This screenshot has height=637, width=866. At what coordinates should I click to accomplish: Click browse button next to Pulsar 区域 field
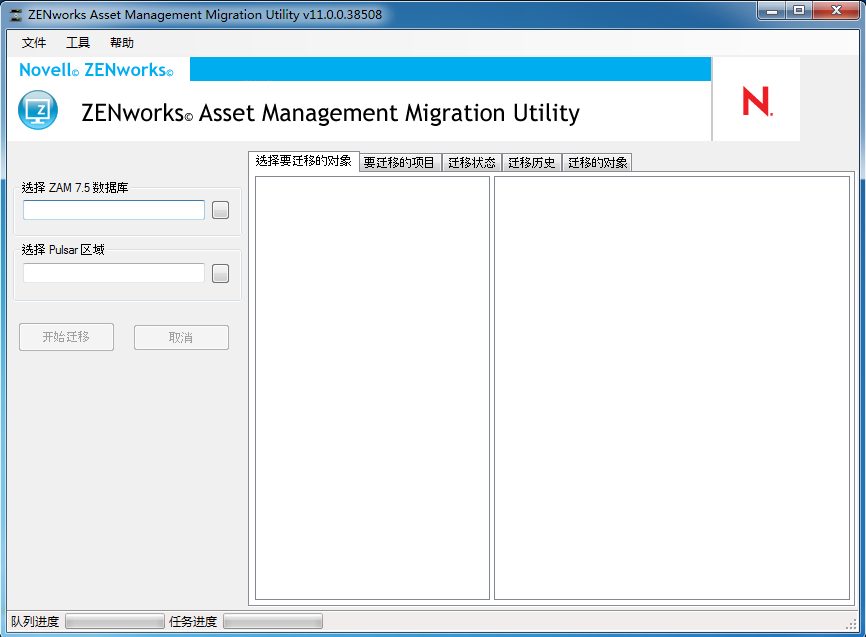[x=220, y=273]
